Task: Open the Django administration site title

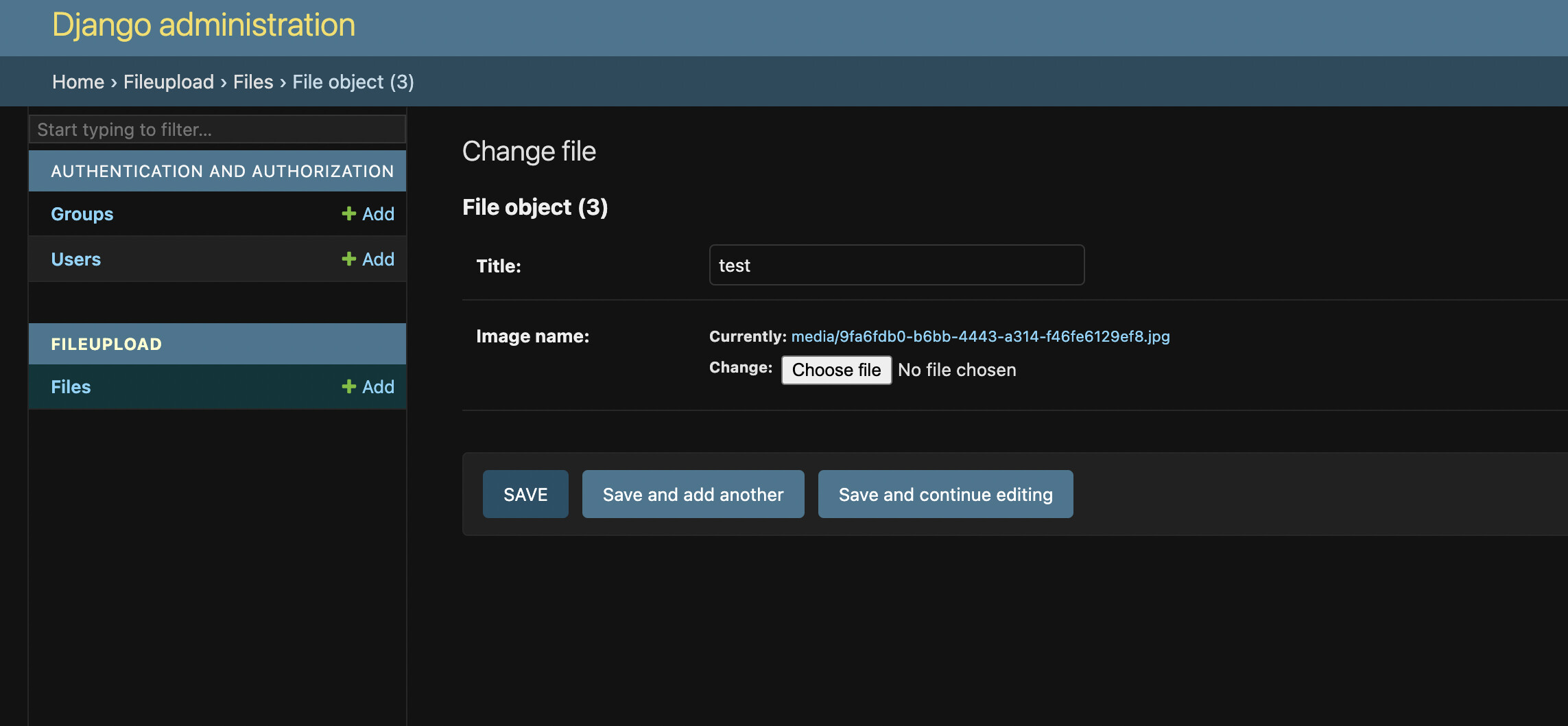Action: [x=204, y=25]
